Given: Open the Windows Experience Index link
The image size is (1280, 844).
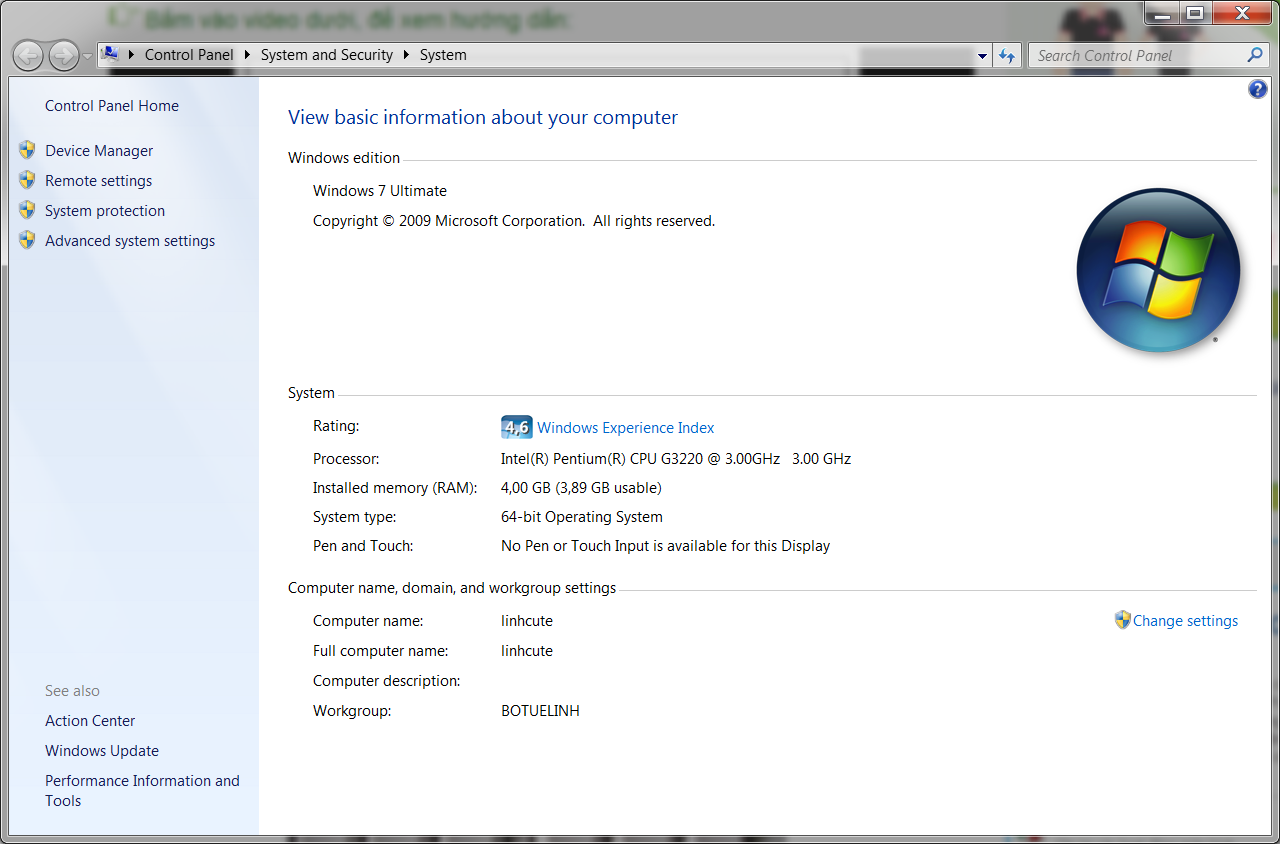Looking at the screenshot, I should pos(625,428).
